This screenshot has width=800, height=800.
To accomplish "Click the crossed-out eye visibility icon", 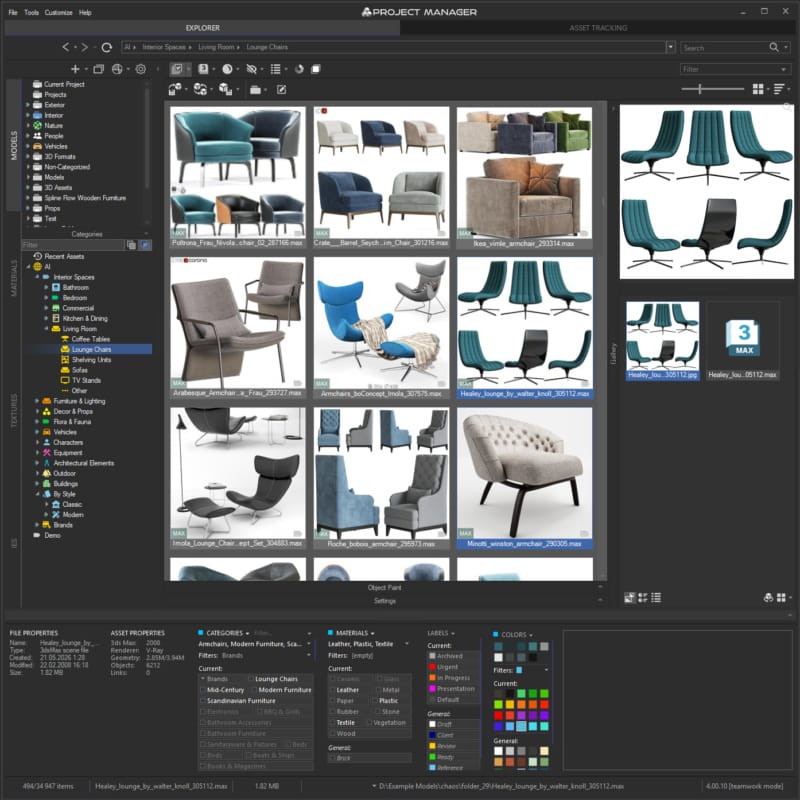I will [251, 69].
